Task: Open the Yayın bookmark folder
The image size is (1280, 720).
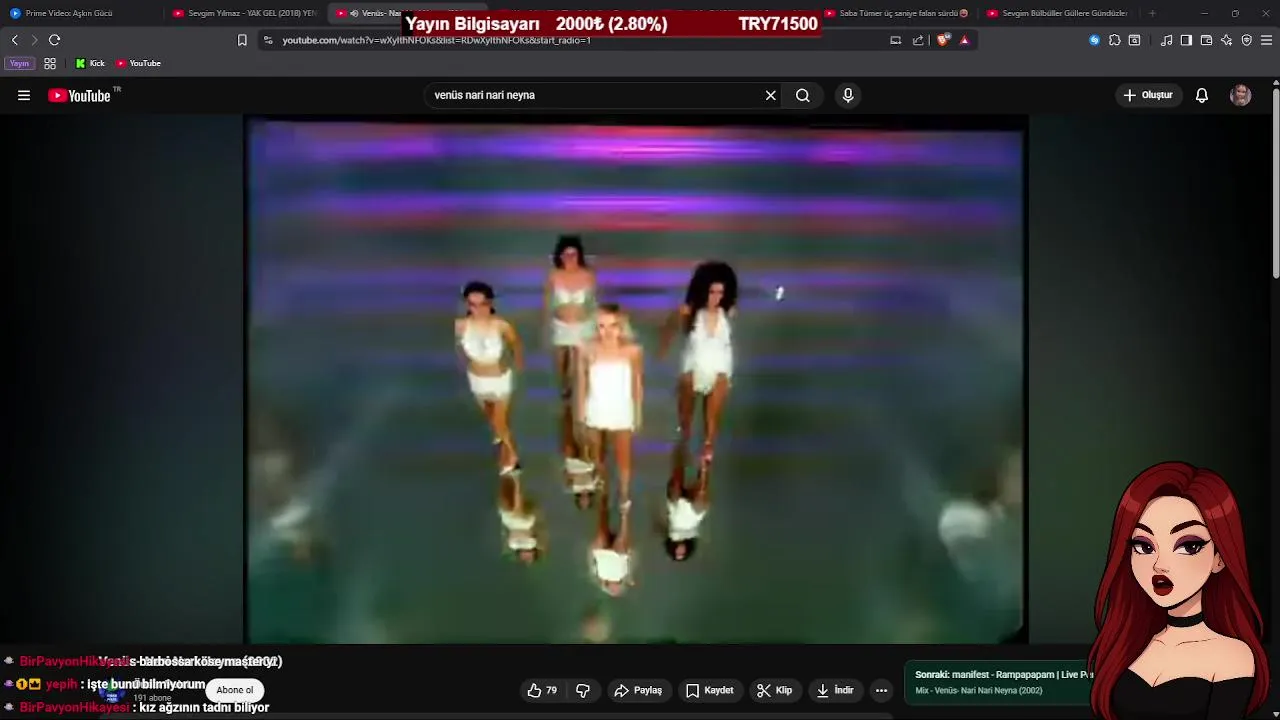Action: tap(20, 63)
